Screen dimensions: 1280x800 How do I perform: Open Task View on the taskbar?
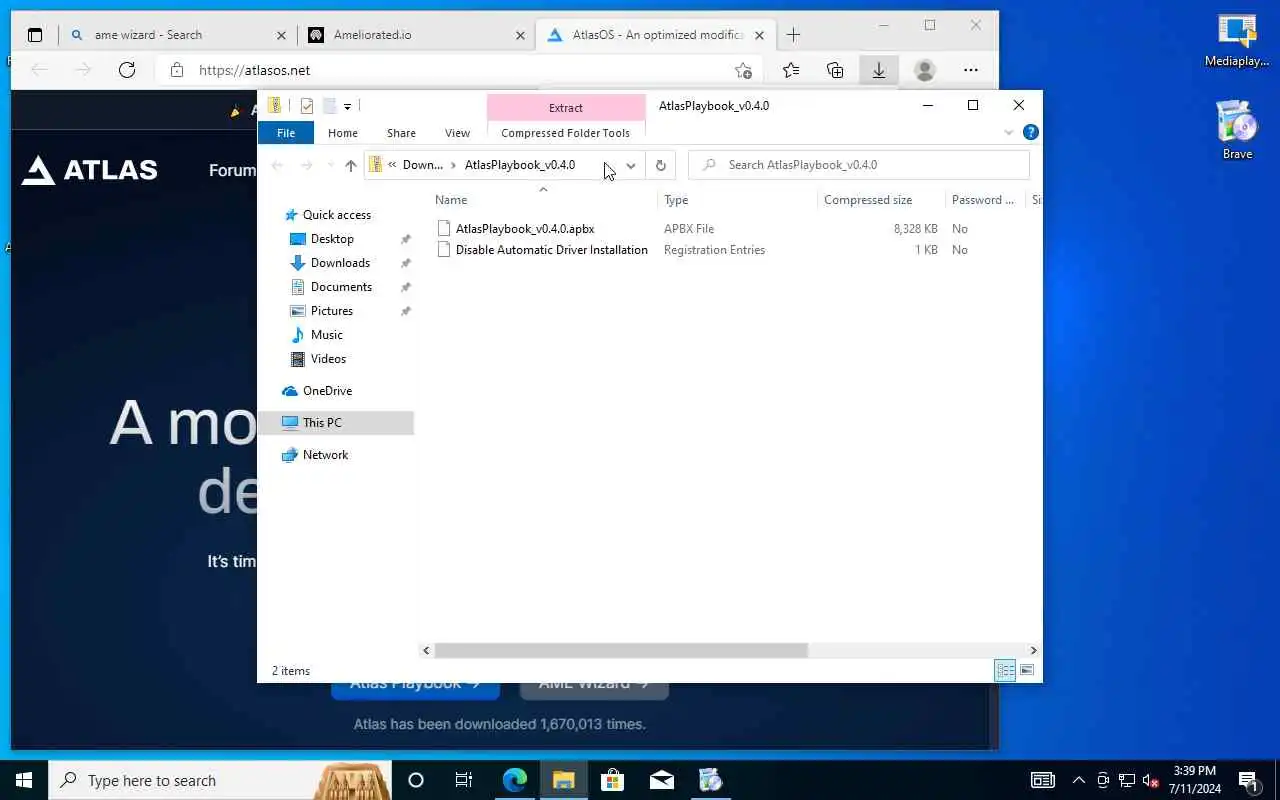[464, 780]
